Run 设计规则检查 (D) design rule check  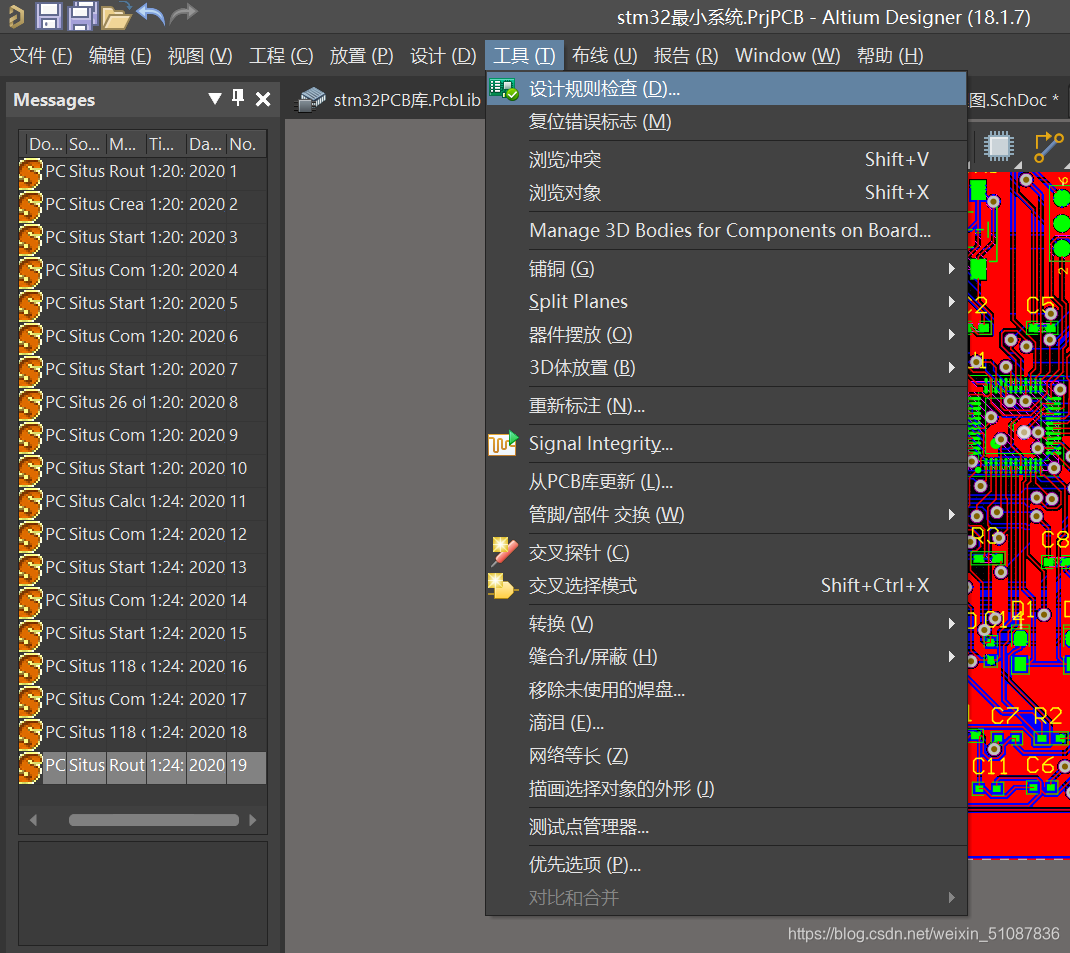[604, 89]
